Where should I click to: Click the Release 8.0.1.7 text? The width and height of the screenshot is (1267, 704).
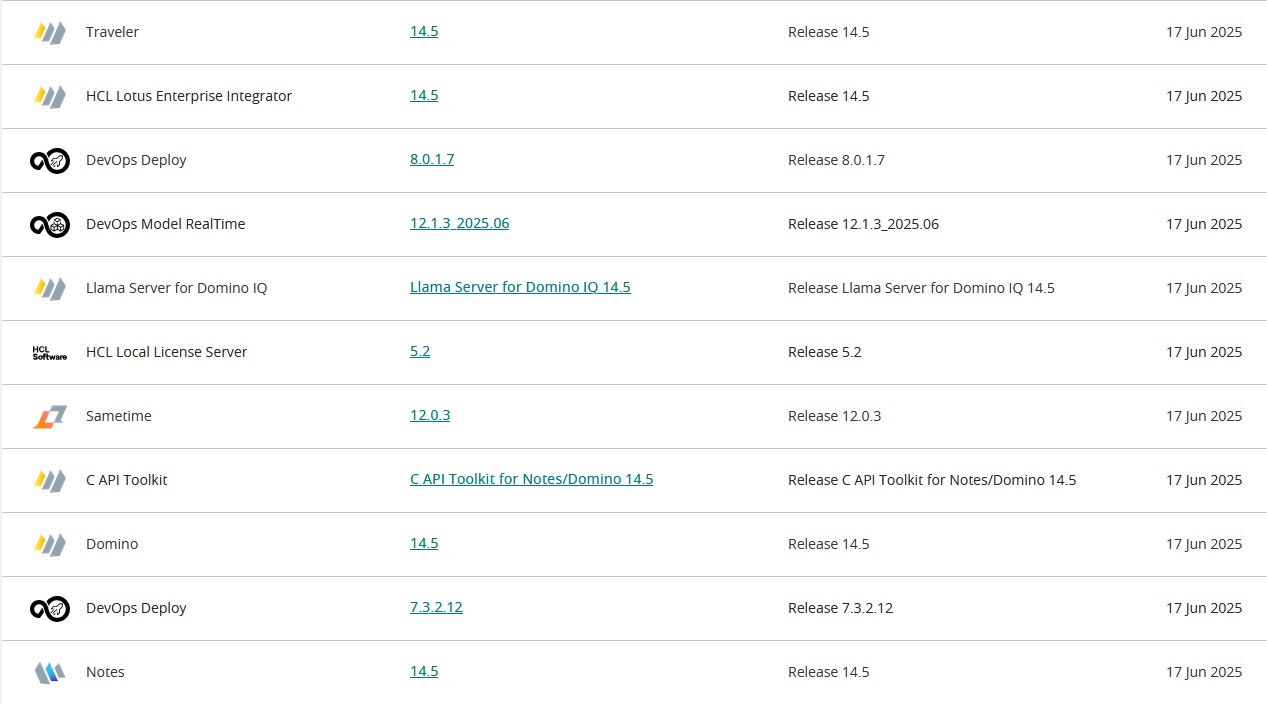pos(836,160)
